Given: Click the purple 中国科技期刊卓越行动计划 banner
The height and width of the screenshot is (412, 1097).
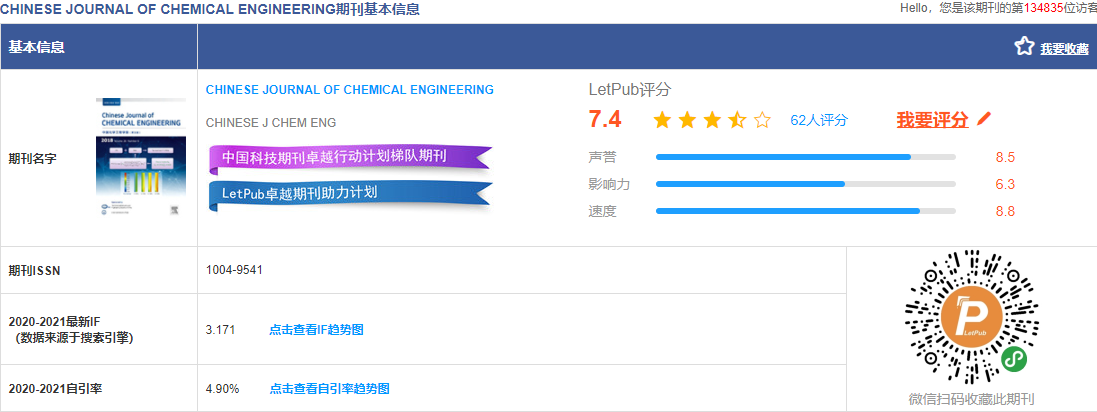Looking at the screenshot, I should pos(349,158).
